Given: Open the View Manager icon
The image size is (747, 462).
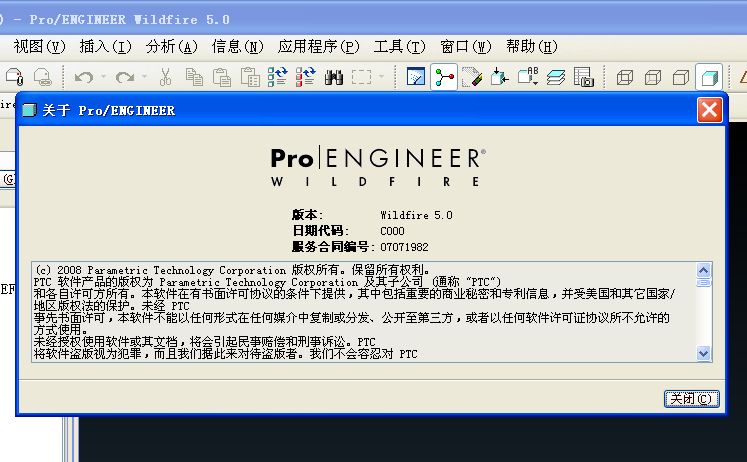Looking at the screenshot, I should click(584, 77).
